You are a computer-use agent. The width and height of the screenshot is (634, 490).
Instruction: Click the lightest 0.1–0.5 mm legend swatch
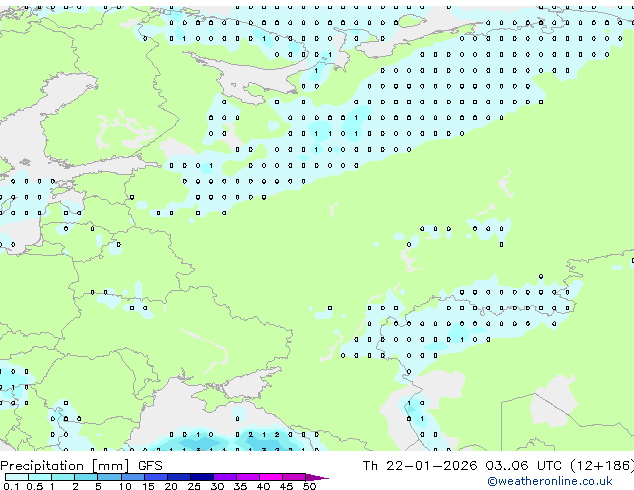(x=17, y=477)
